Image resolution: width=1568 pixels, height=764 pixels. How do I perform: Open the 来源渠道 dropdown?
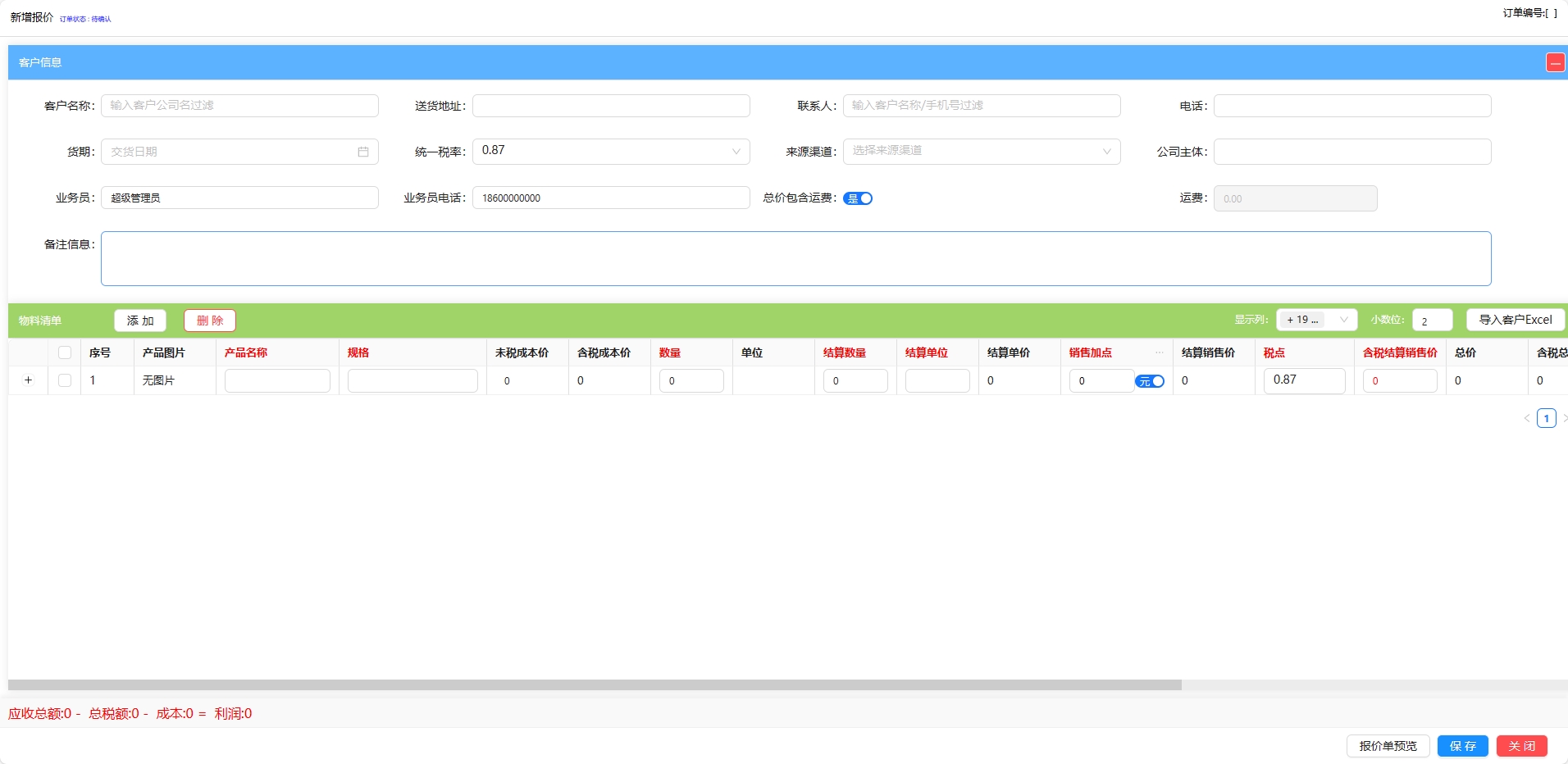[982, 151]
